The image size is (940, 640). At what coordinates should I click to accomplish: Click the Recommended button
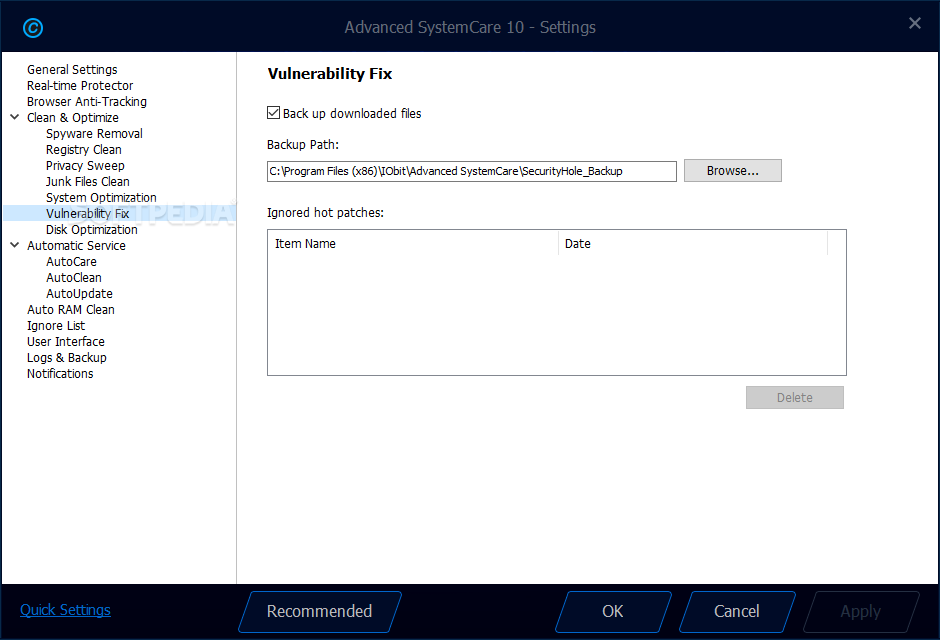pyautogui.click(x=320, y=611)
